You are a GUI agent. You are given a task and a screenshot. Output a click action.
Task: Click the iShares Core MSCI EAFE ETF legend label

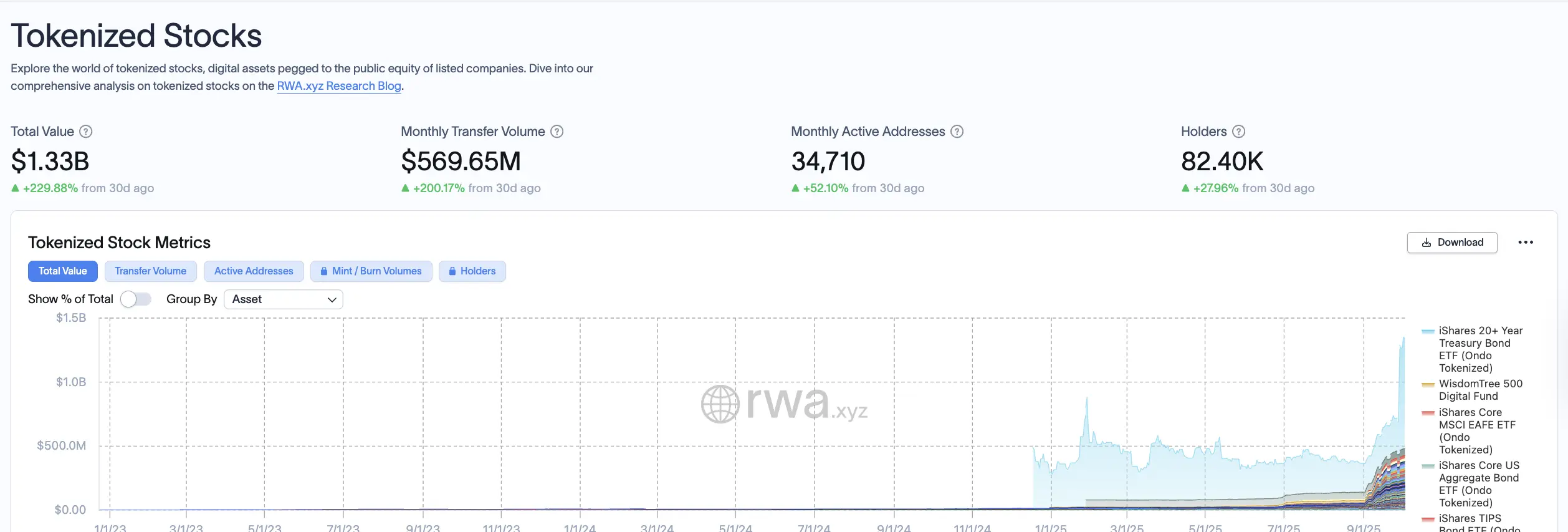click(1477, 431)
